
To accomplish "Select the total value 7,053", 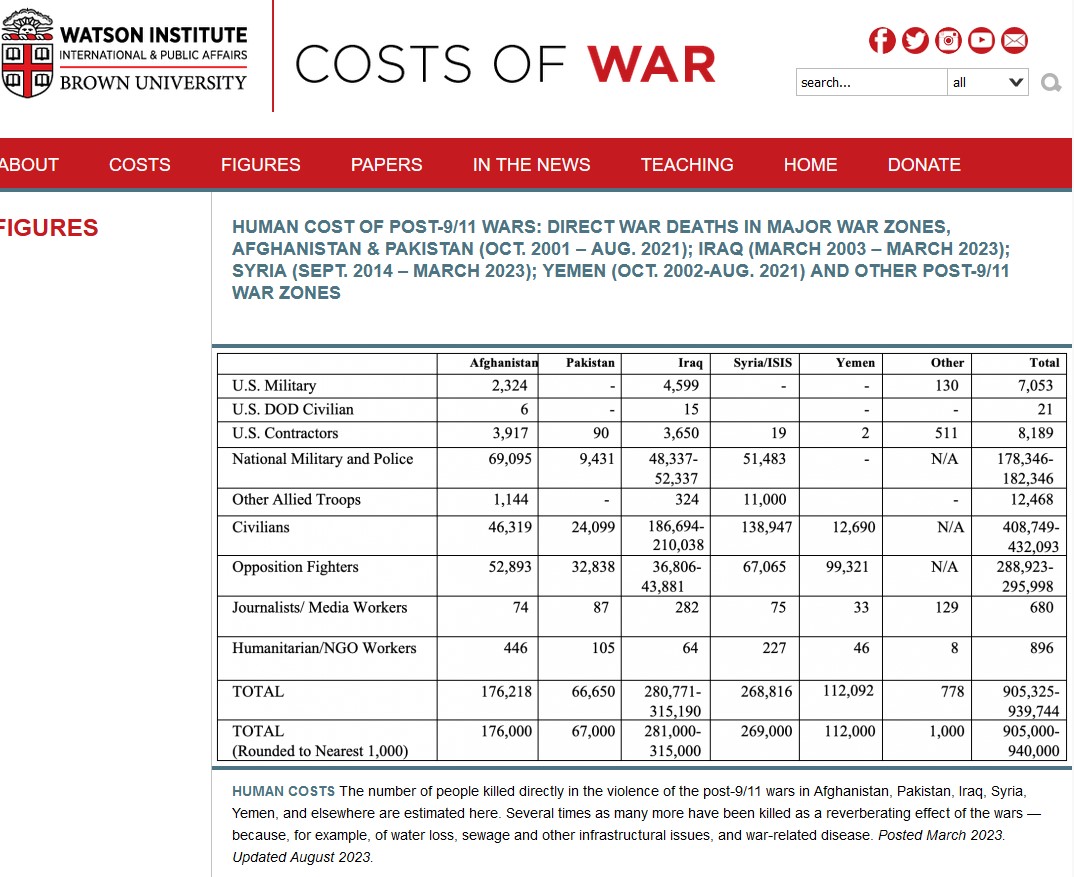I will 1035,385.
